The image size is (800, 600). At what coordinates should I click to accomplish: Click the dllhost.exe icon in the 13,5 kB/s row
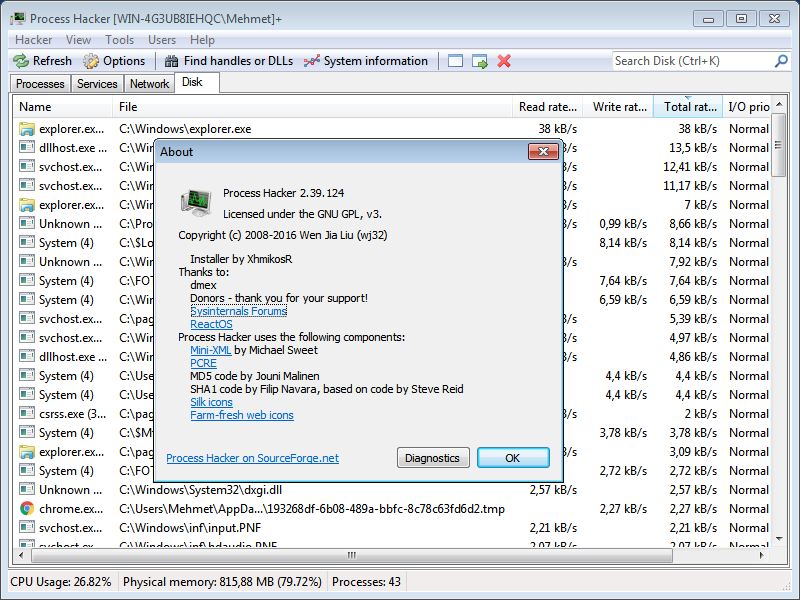point(27,148)
